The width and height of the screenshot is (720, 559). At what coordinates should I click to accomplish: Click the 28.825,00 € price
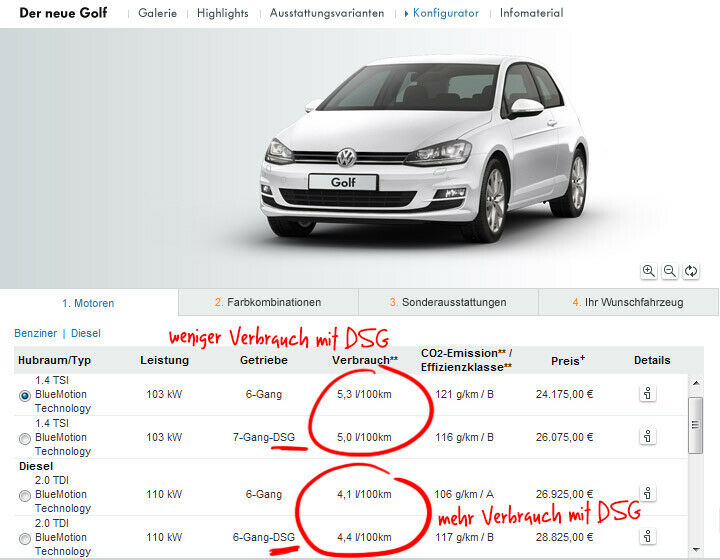click(564, 537)
